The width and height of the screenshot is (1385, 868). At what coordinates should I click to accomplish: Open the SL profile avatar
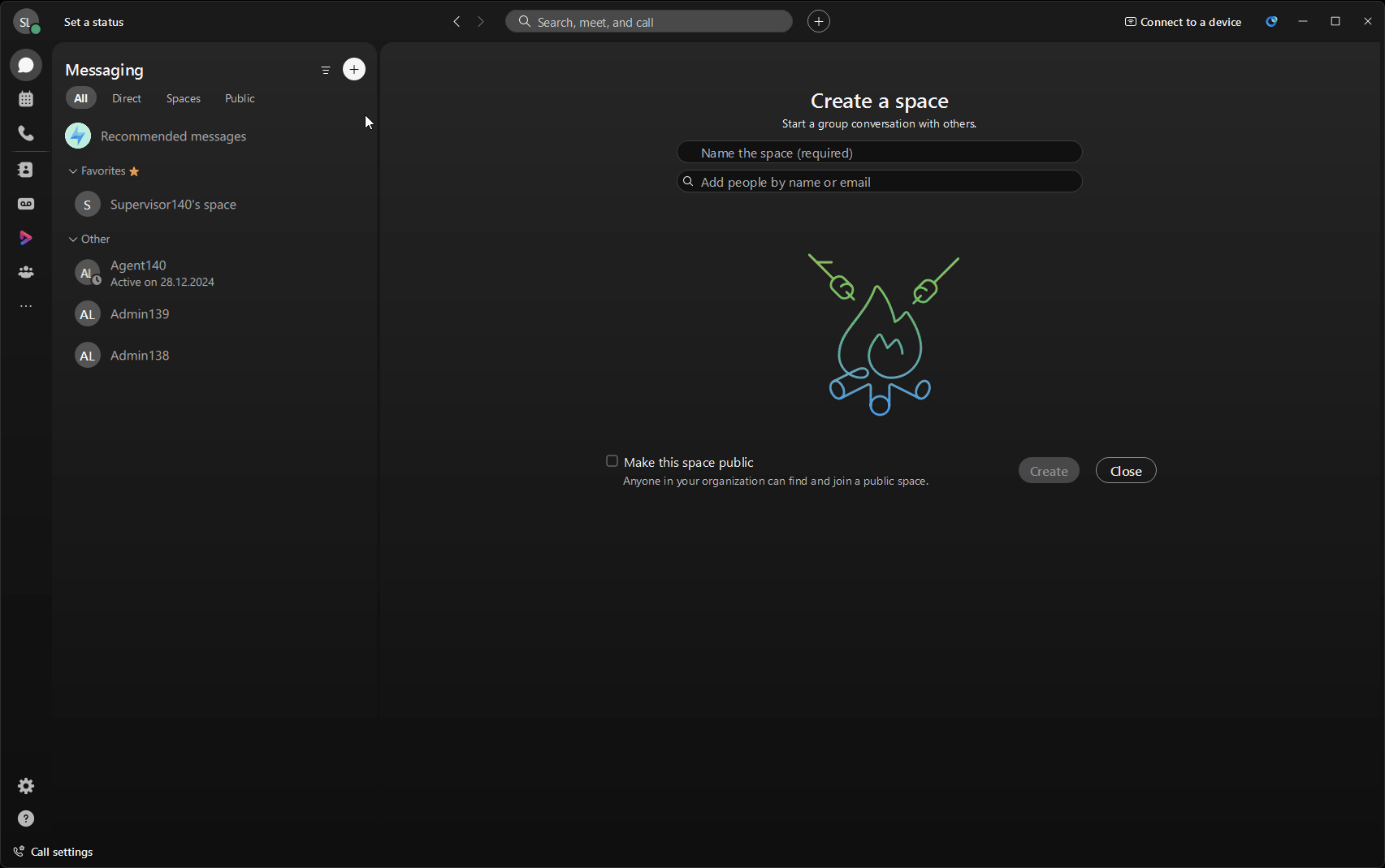[x=25, y=22]
